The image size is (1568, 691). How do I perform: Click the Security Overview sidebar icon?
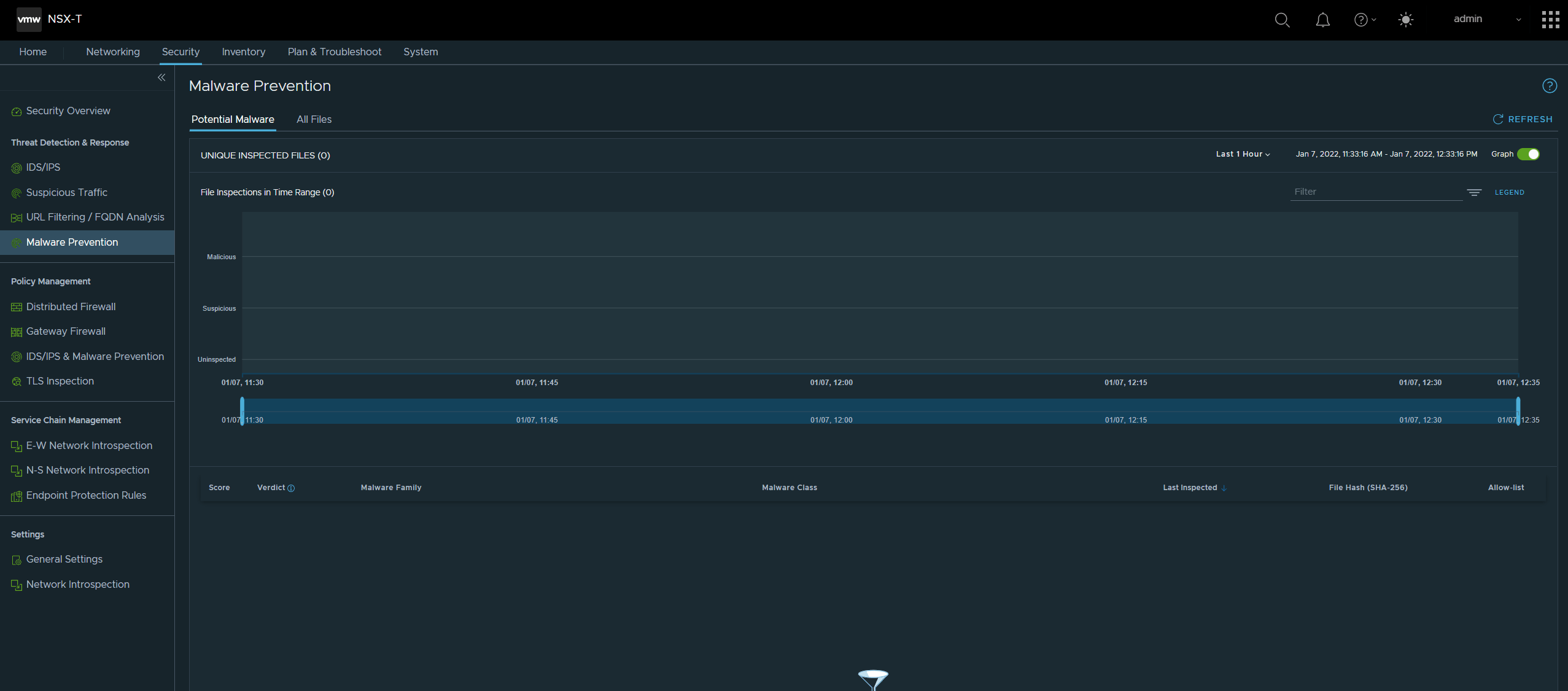click(x=17, y=112)
